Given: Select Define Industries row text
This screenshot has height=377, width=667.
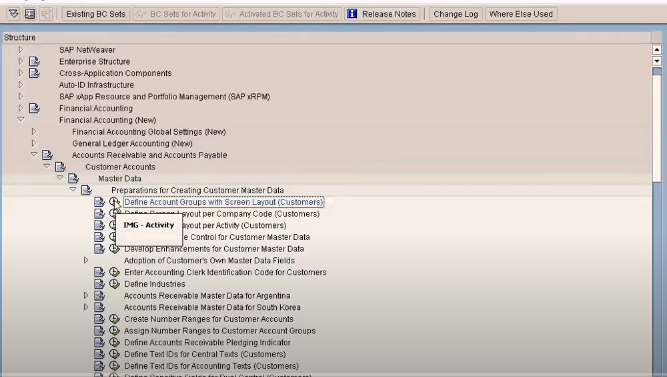Looking at the screenshot, I should click(x=155, y=284).
